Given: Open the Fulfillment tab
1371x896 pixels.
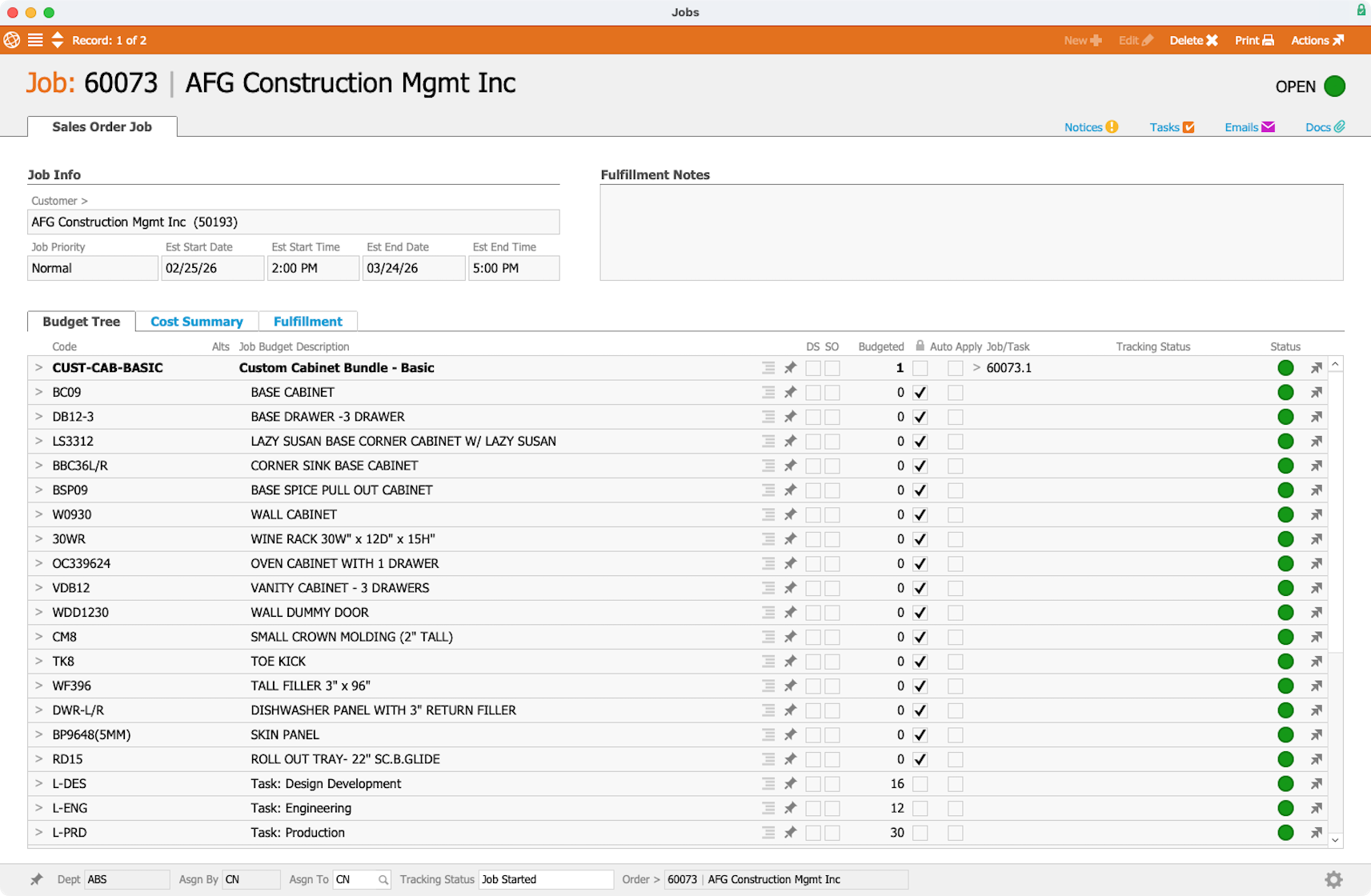Looking at the screenshot, I should click(x=307, y=322).
